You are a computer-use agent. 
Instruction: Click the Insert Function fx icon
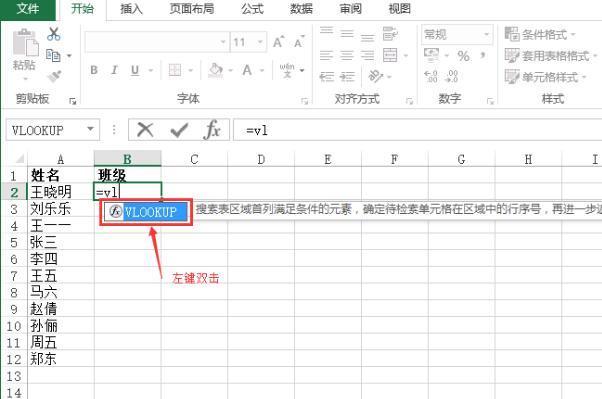pos(212,130)
